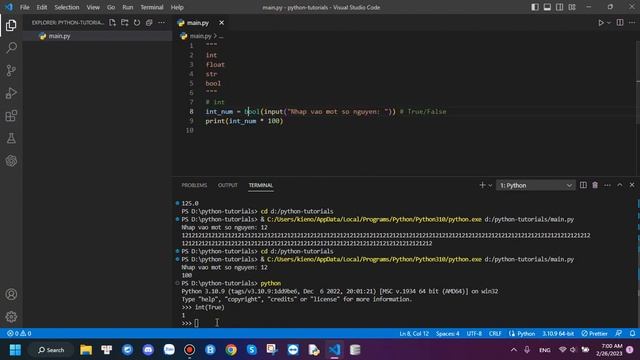Open Explorer more actions menu

point(162,23)
